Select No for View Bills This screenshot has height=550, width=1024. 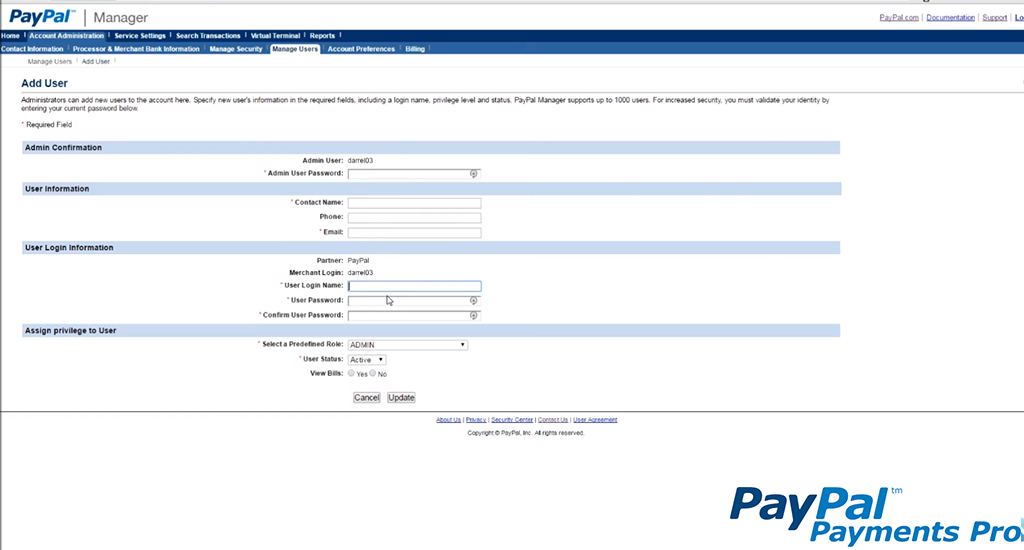(x=373, y=373)
